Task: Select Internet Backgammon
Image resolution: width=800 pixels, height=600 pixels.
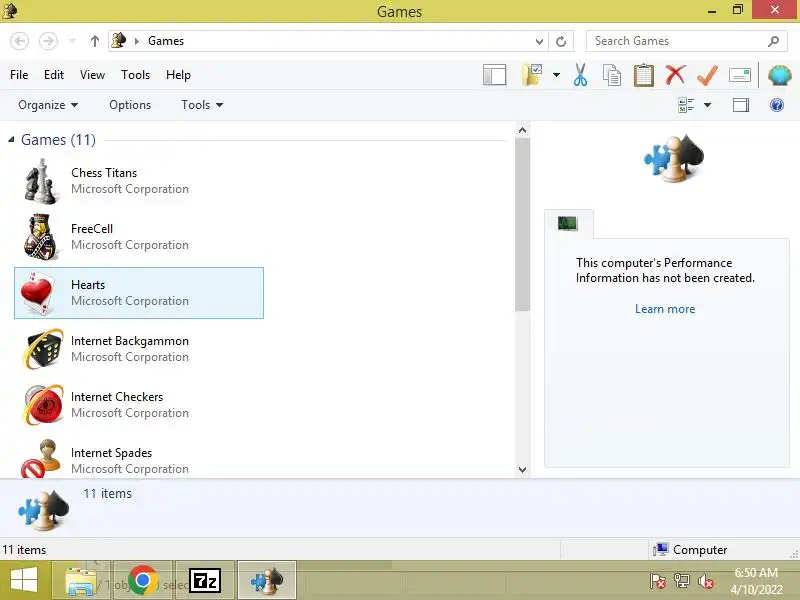Action: 139,349
